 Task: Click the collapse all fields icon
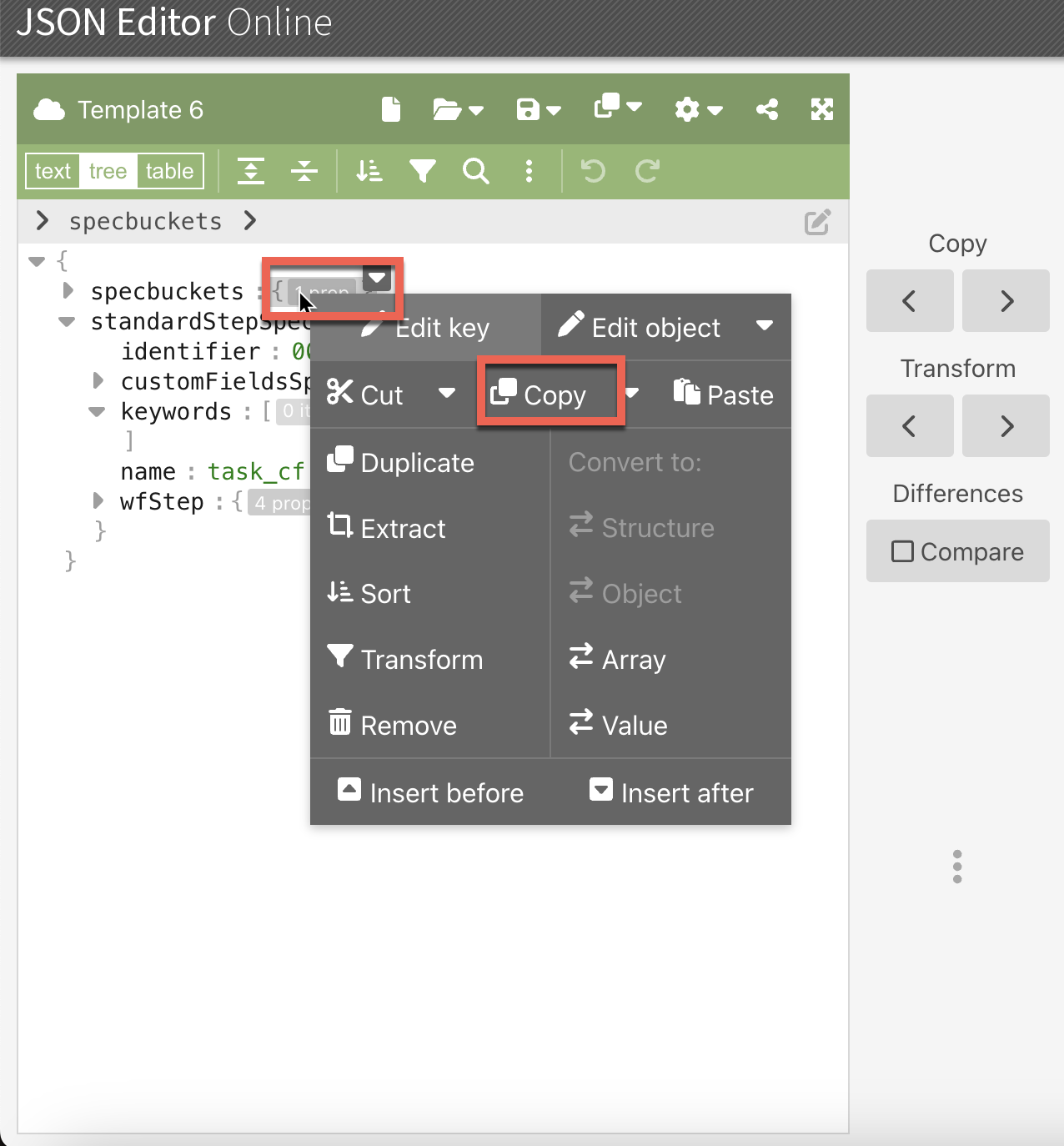click(304, 171)
